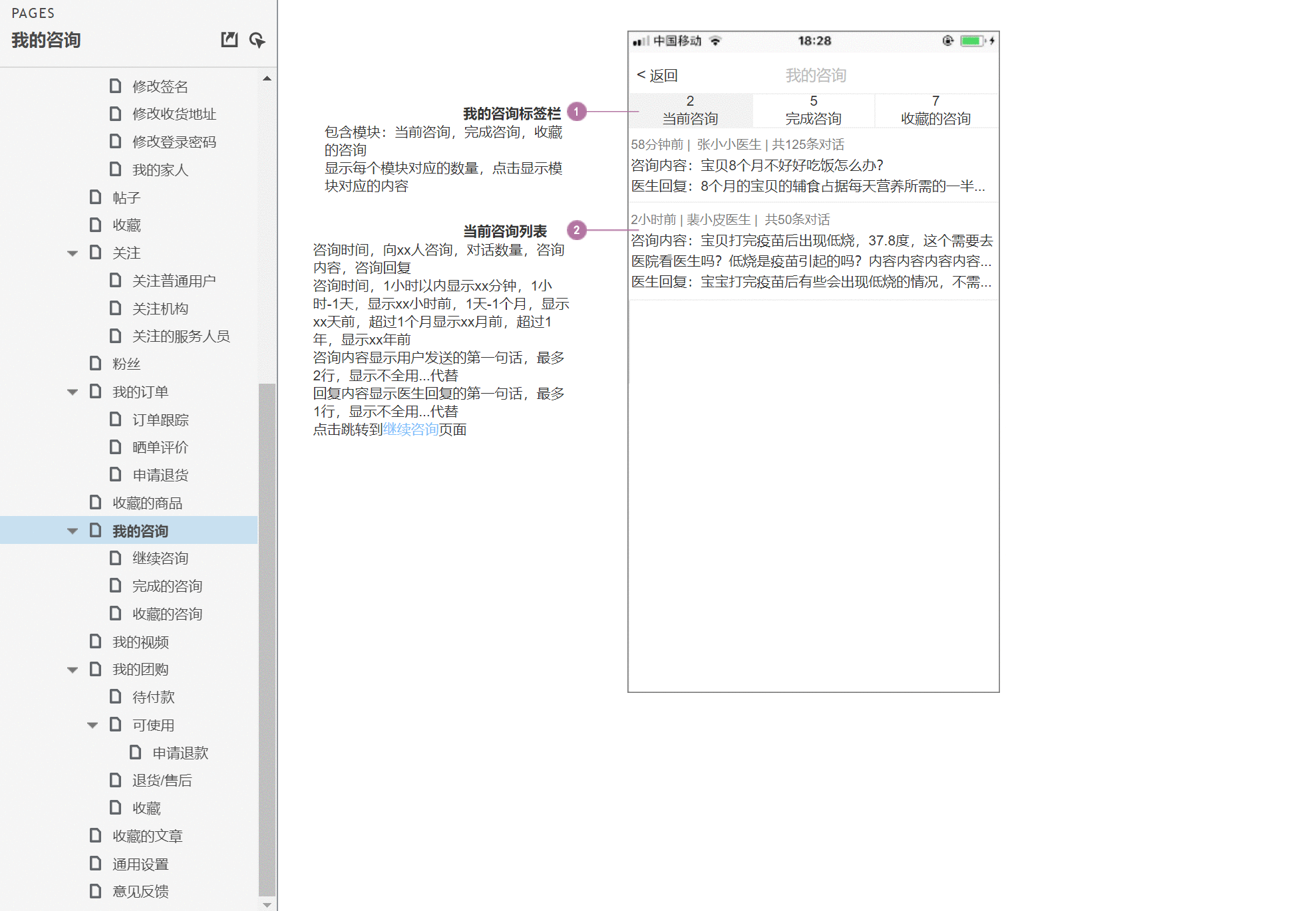
Task: Collapse the 可使用 tree node
Action: [x=92, y=725]
